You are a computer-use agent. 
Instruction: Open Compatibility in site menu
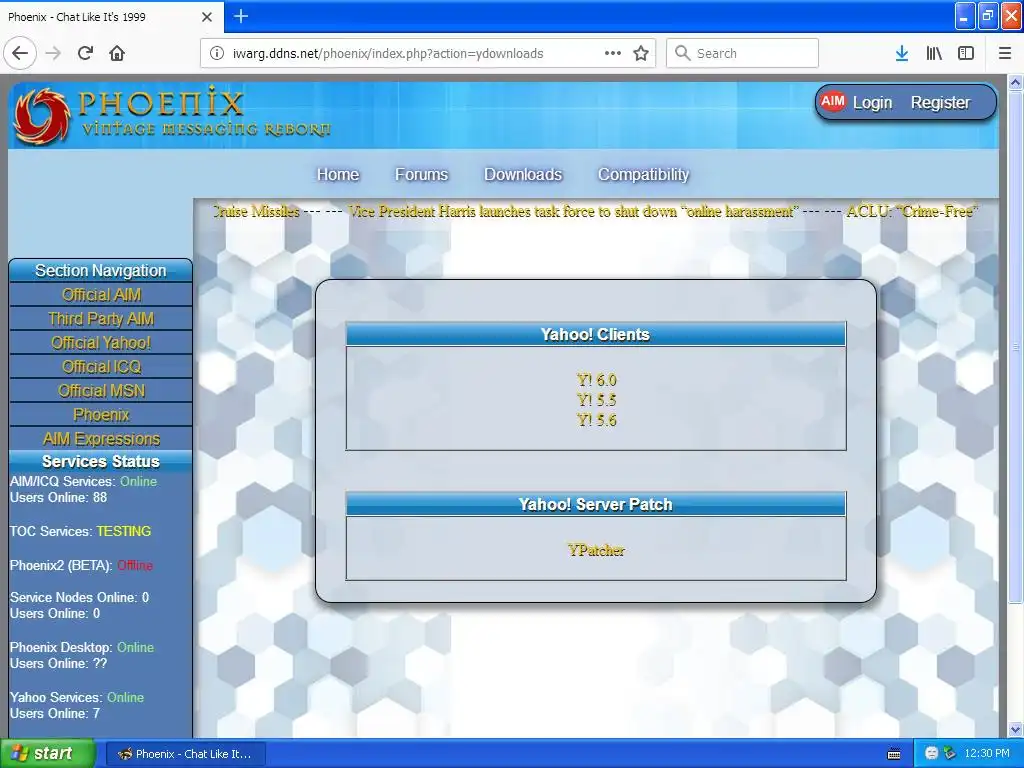coord(643,174)
